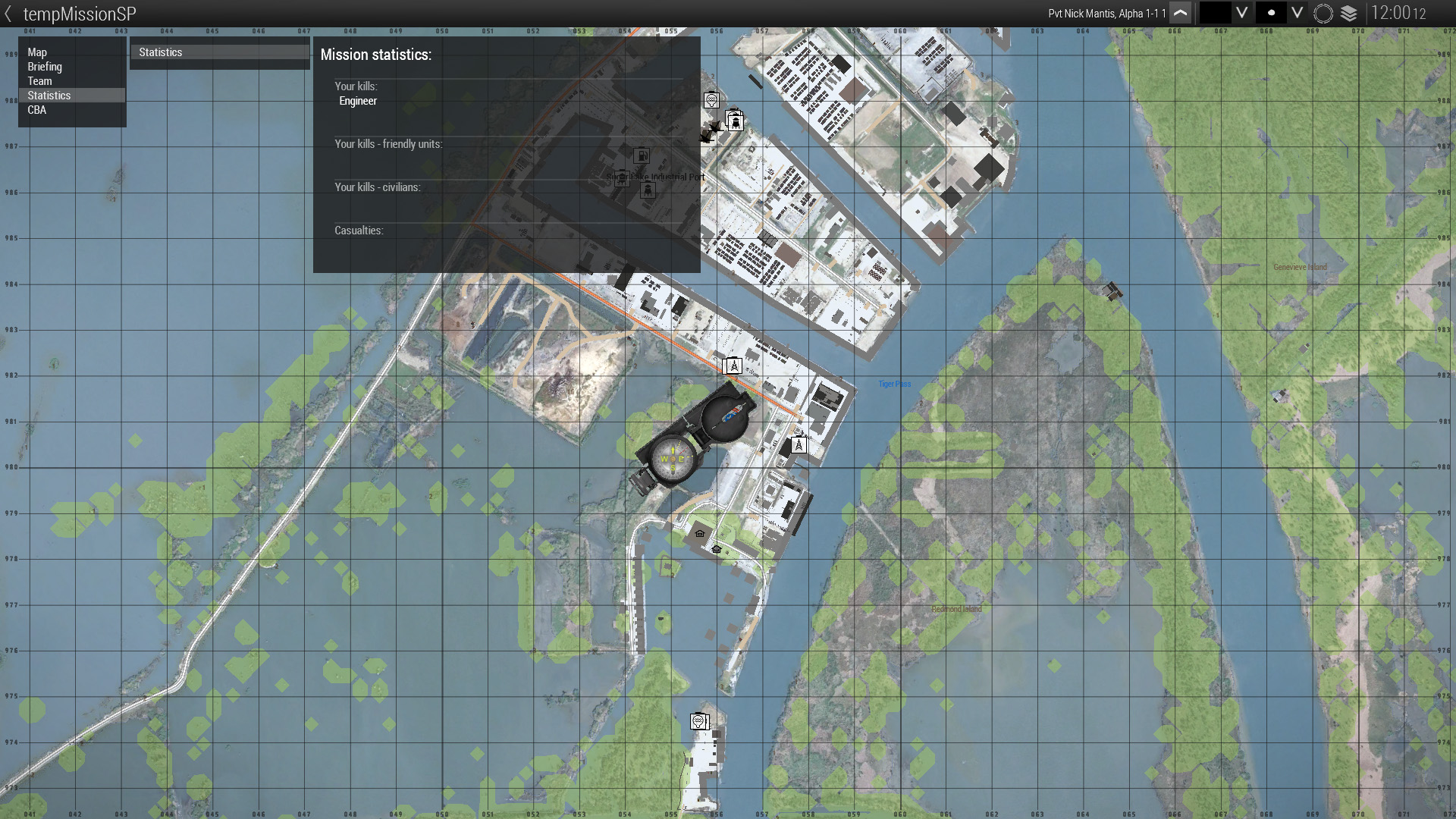Image resolution: width=1456 pixels, height=819 pixels.
Task: Center map on player with circle icon
Action: (x=1323, y=14)
